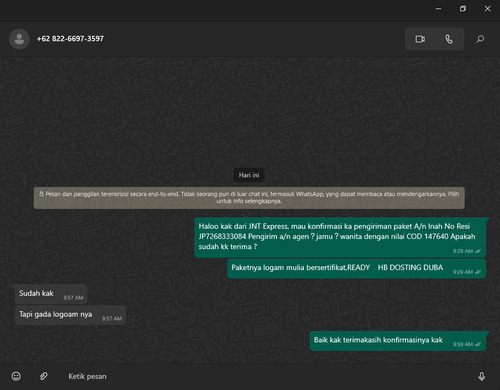The width and height of the screenshot is (500, 390).
Task: Select the 'Paketnya logam mulia bersertifikat' message
Action: (x=356, y=268)
